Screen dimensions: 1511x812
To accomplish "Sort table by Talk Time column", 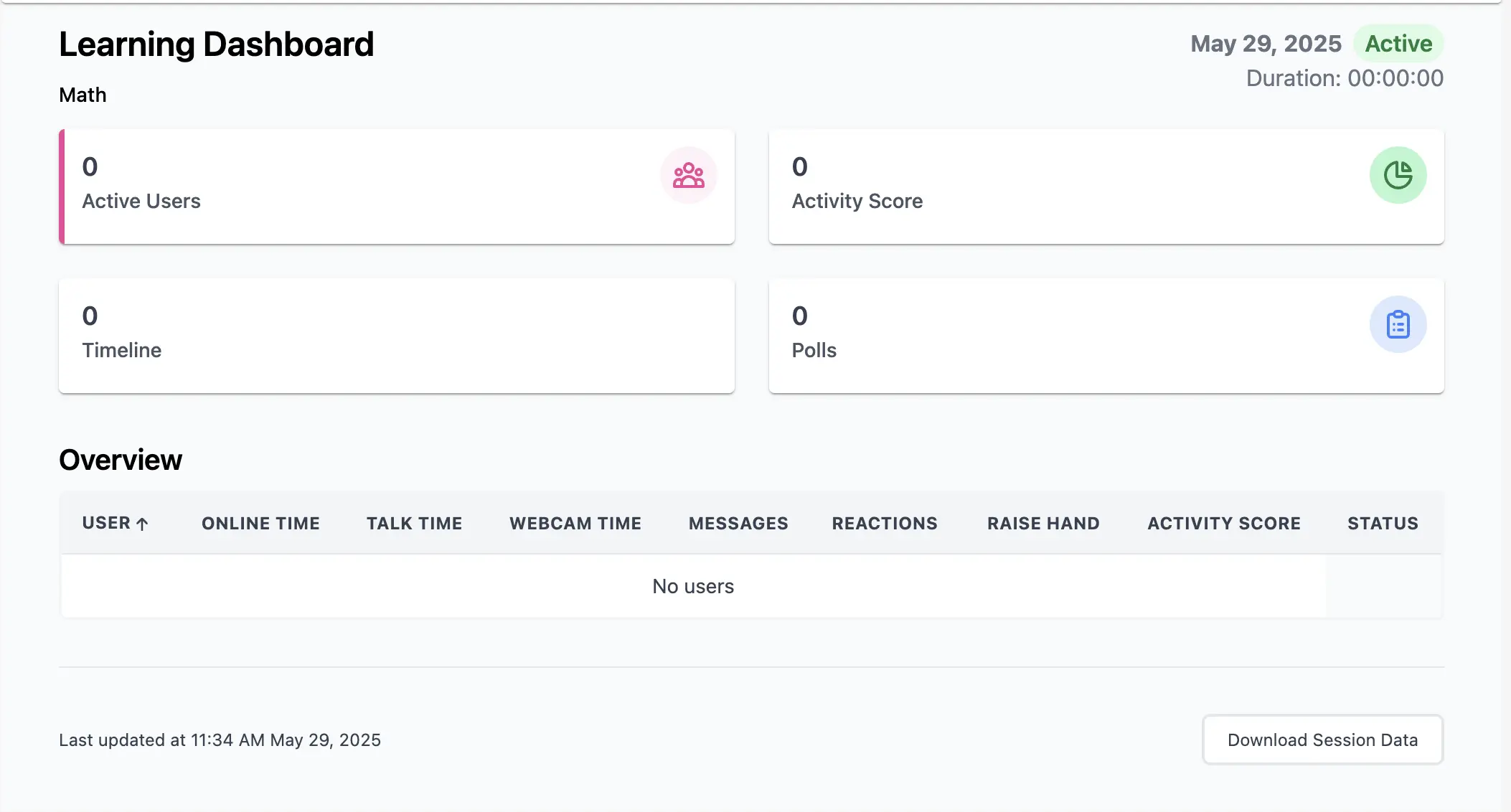I will tap(414, 524).
